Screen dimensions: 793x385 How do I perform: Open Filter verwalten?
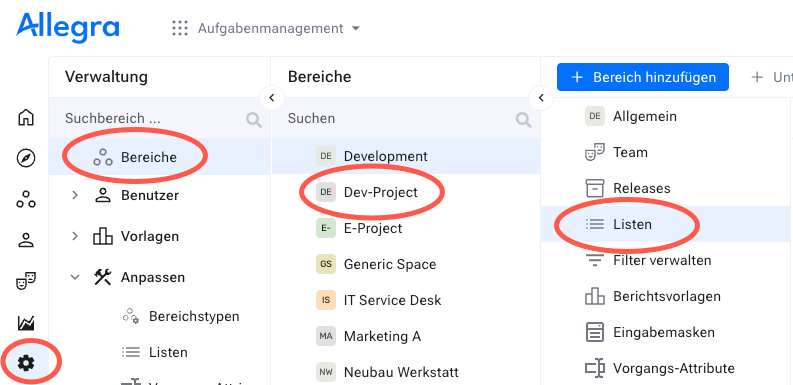pos(663,261)
